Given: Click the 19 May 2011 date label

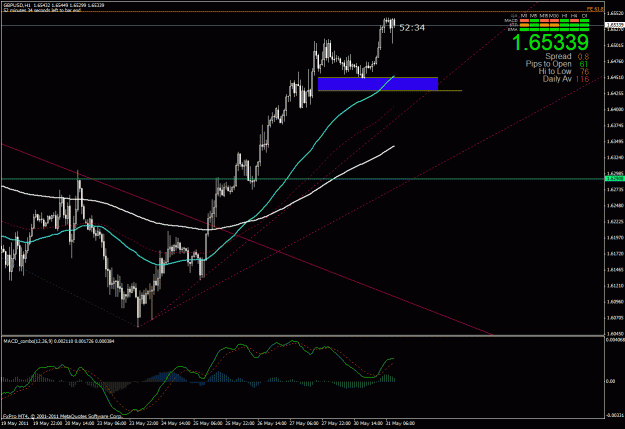Looking at the screenshot, I should [15, 423].
